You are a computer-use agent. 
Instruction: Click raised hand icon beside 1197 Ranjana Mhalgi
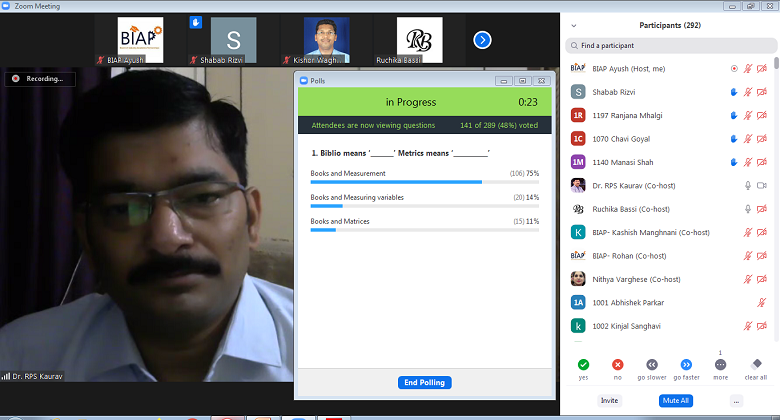pos(733,115)
